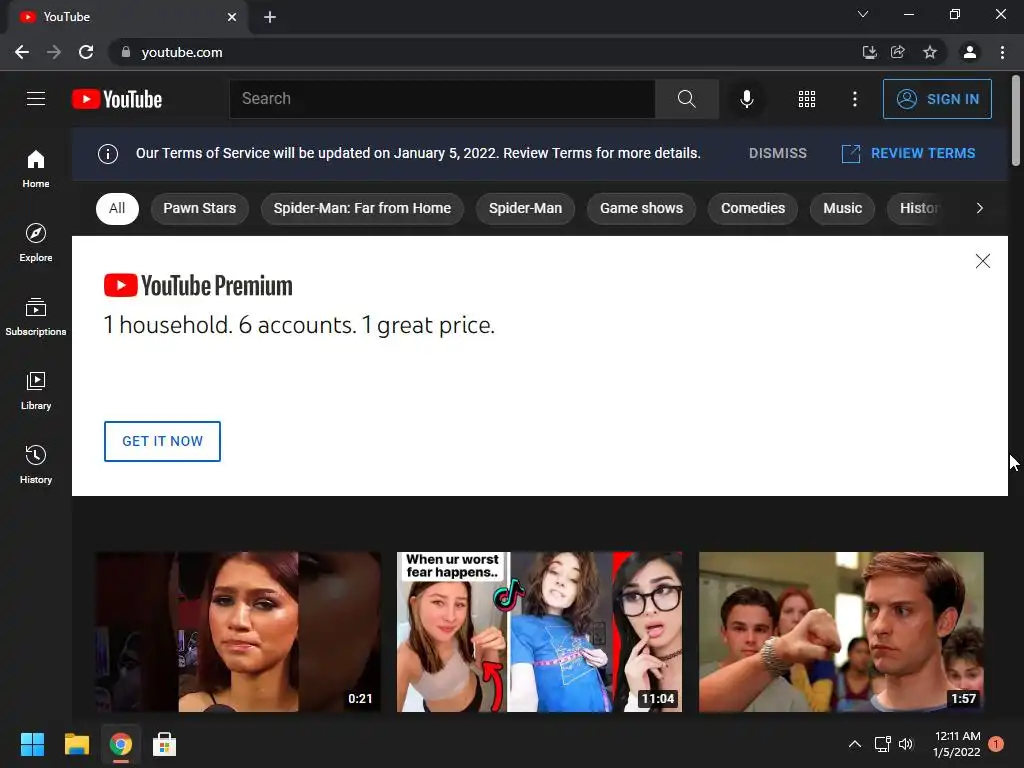Open YouTube settings three-dot menu
1024x768 pixels.
(854, 99)
